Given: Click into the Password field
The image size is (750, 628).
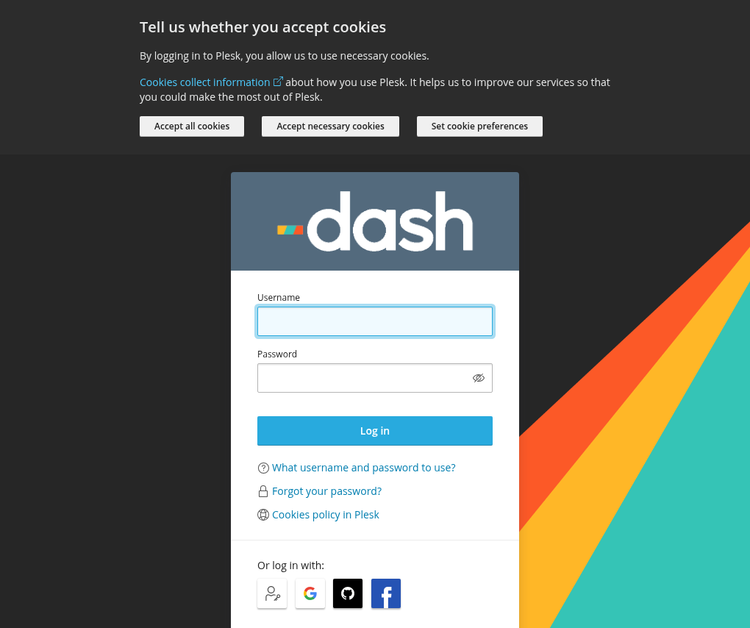Looking at the screenshot, I should (362, 378).
